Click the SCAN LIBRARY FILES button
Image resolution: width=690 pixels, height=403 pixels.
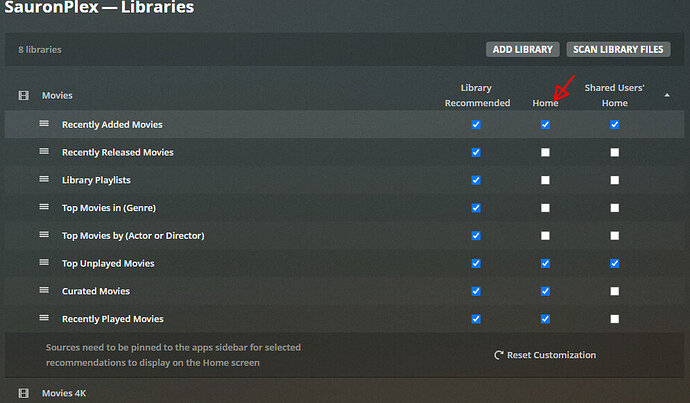tap(618, 49)
